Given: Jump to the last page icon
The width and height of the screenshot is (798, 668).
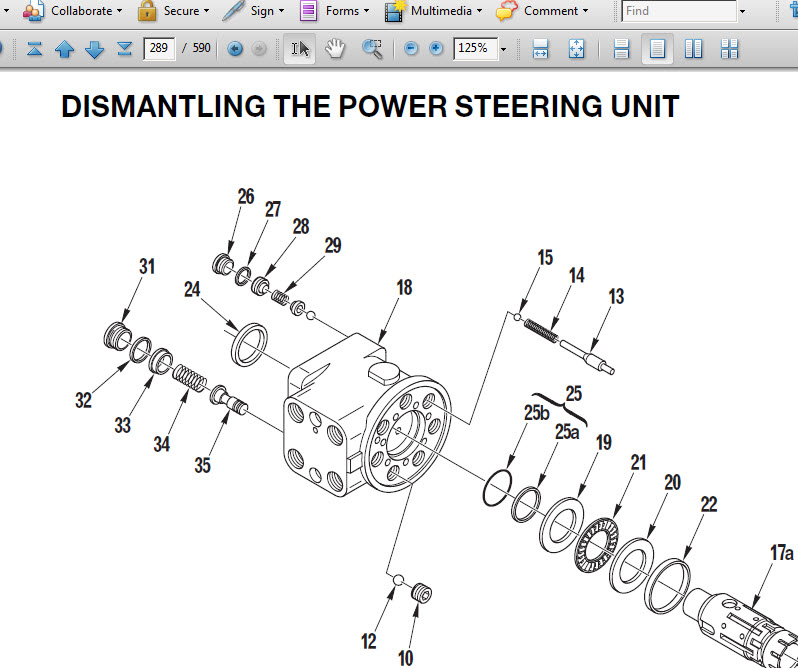Looking at the screenshot, I should coord(125,49).
